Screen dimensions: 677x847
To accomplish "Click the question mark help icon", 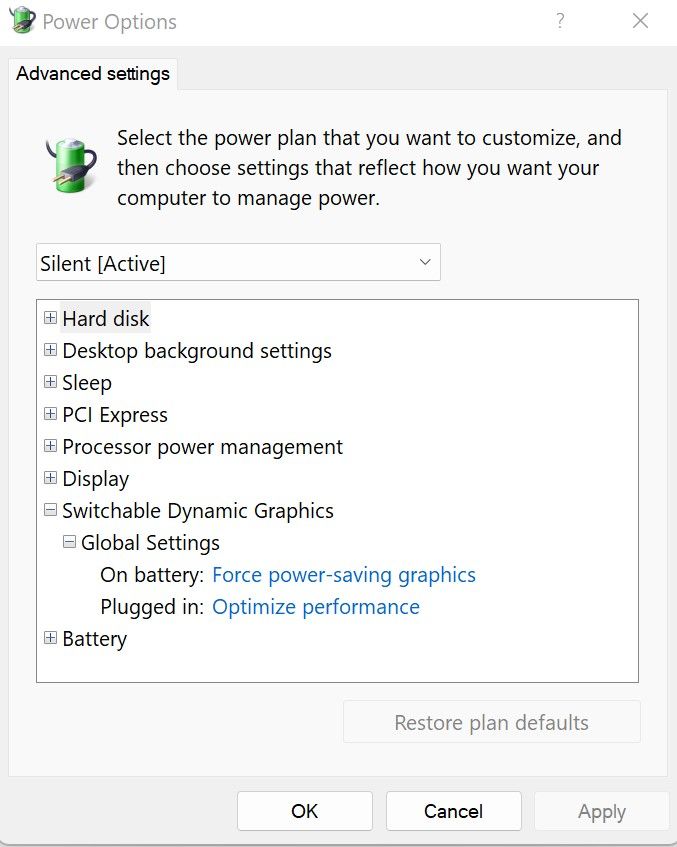I will (x=560, y=21).
